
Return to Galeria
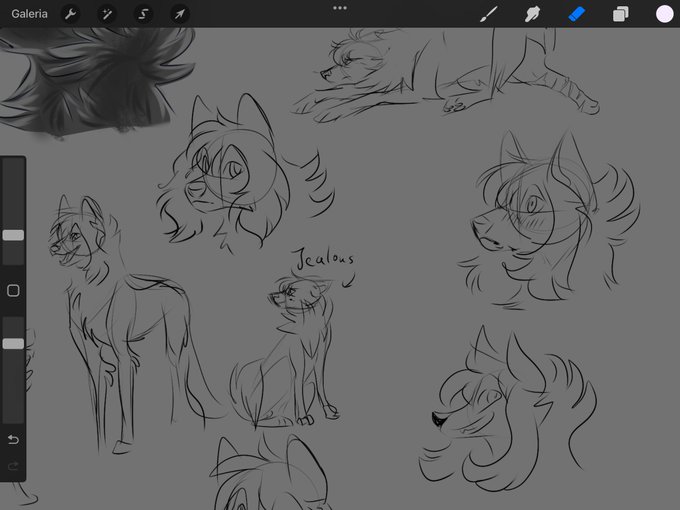coord(29,14)
